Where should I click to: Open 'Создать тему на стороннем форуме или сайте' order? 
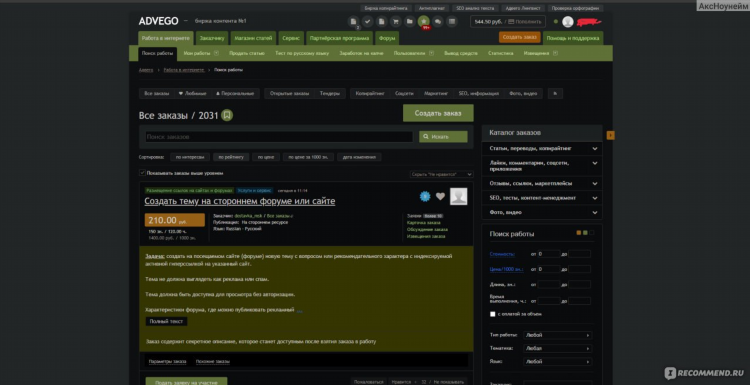[x=240, y=201]
